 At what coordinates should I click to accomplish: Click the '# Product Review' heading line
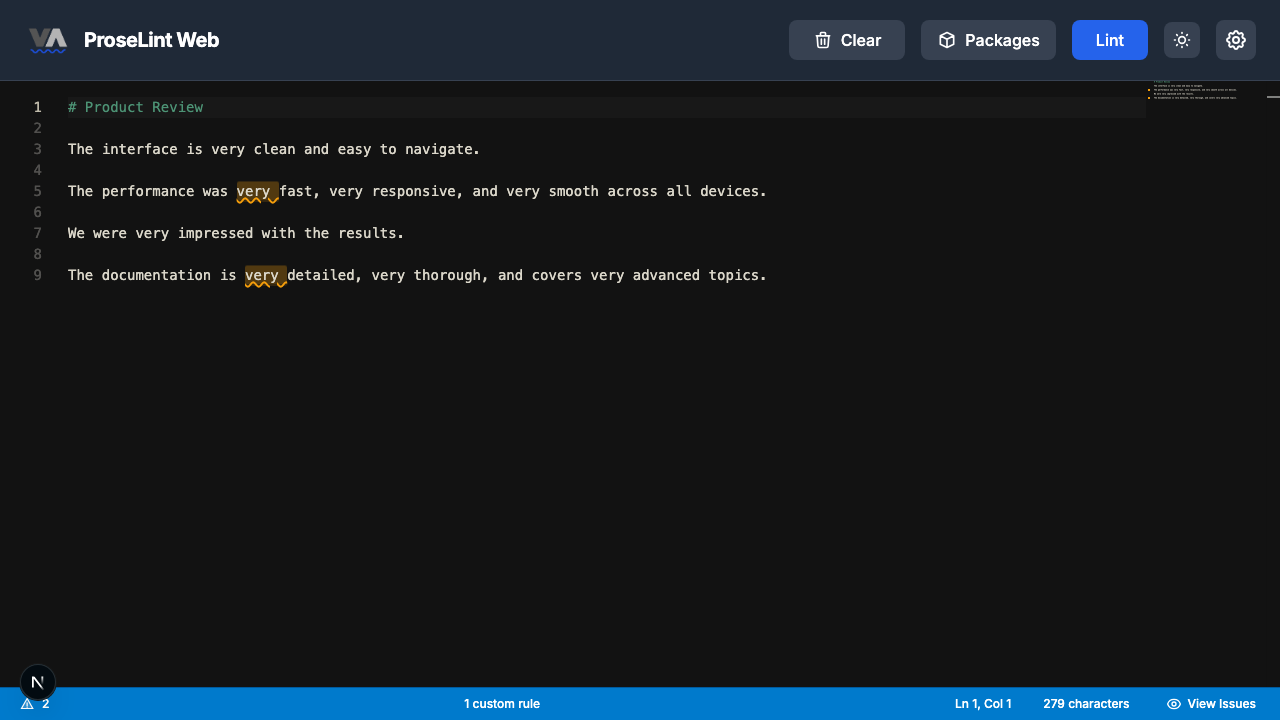135,107
